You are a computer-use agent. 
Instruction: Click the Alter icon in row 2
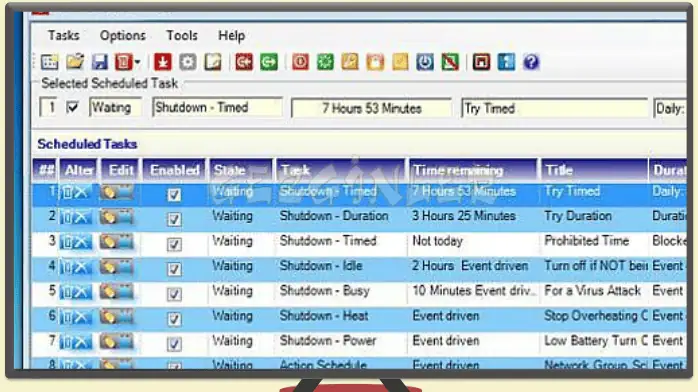click(76, 217)
